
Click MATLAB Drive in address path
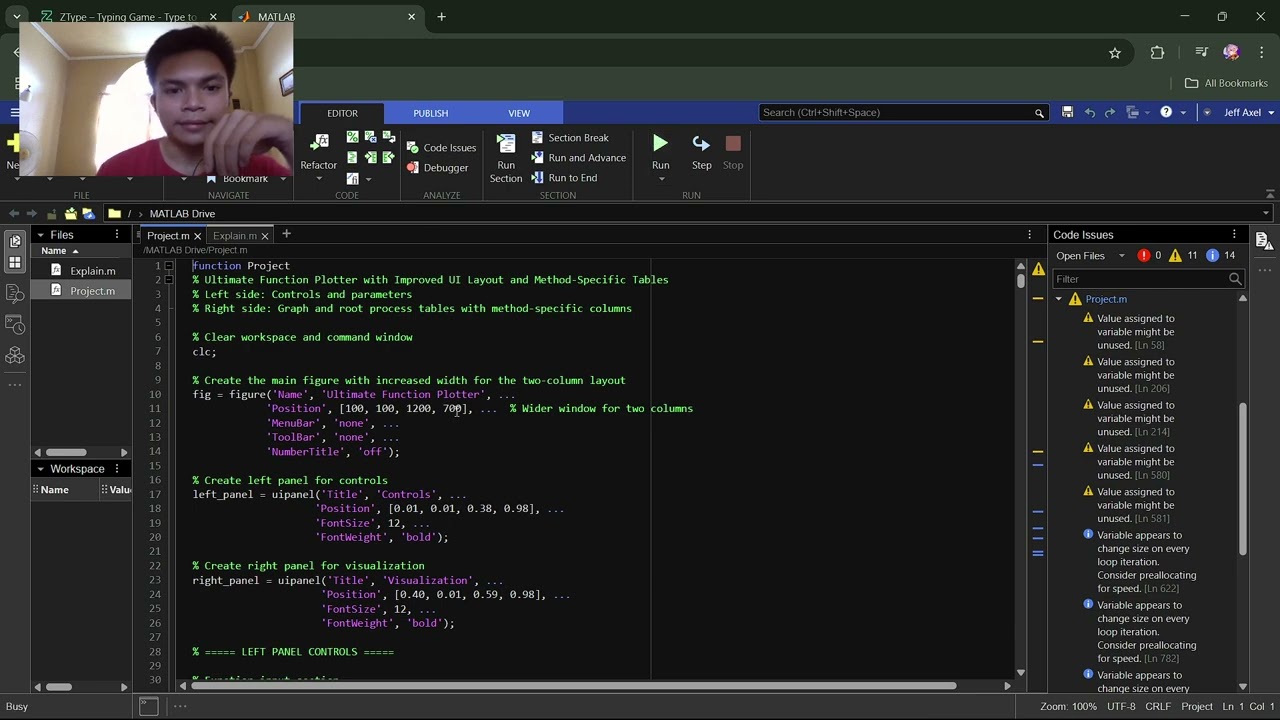point(182,214)
